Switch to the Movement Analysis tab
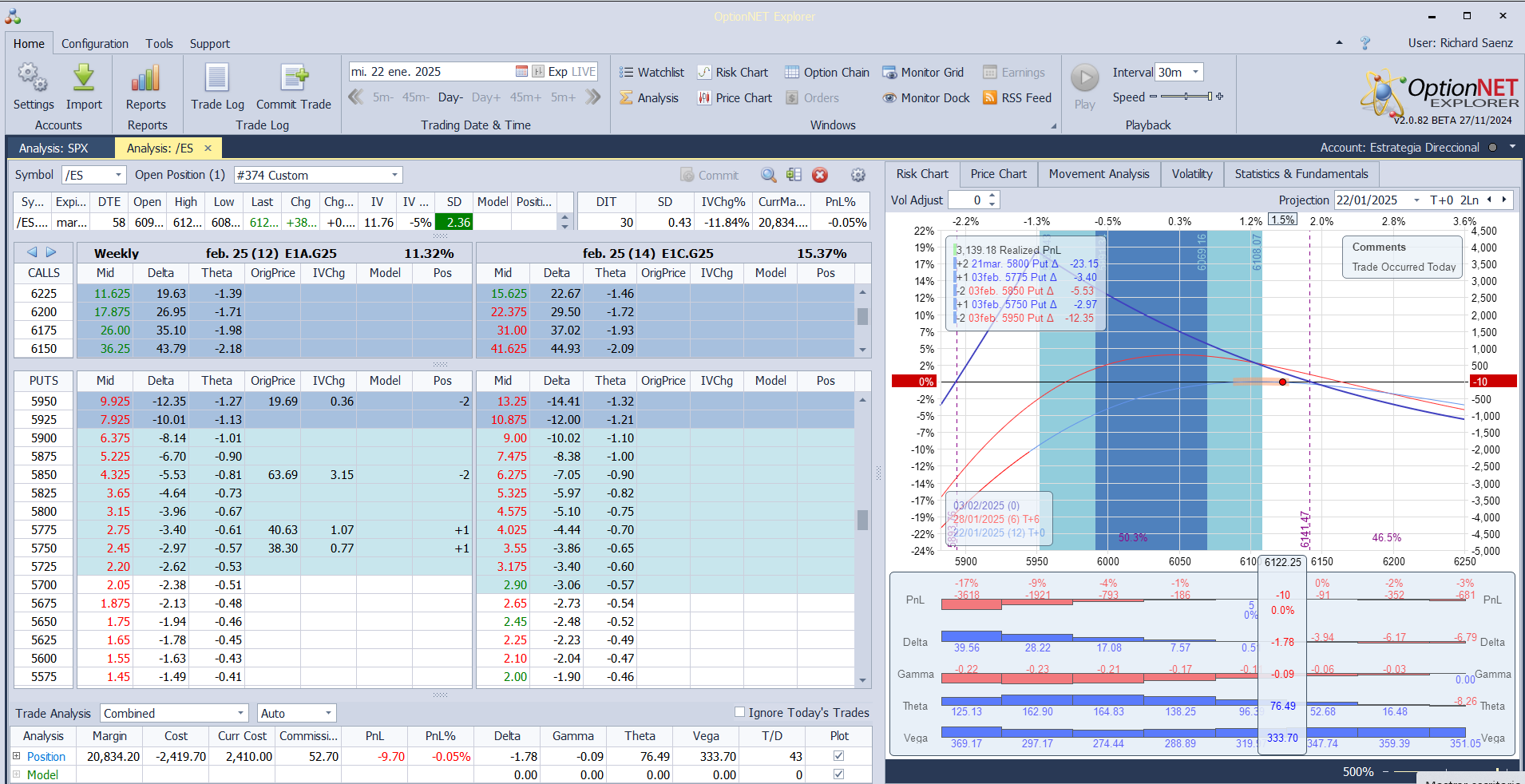This screenshot has width=1525, height=784. click(x=1099, y=174)
